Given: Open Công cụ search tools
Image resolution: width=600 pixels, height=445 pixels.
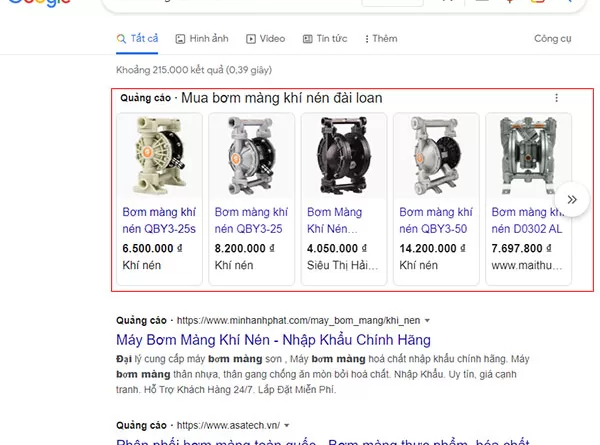Looking at the screenshot, I should 553,39.
